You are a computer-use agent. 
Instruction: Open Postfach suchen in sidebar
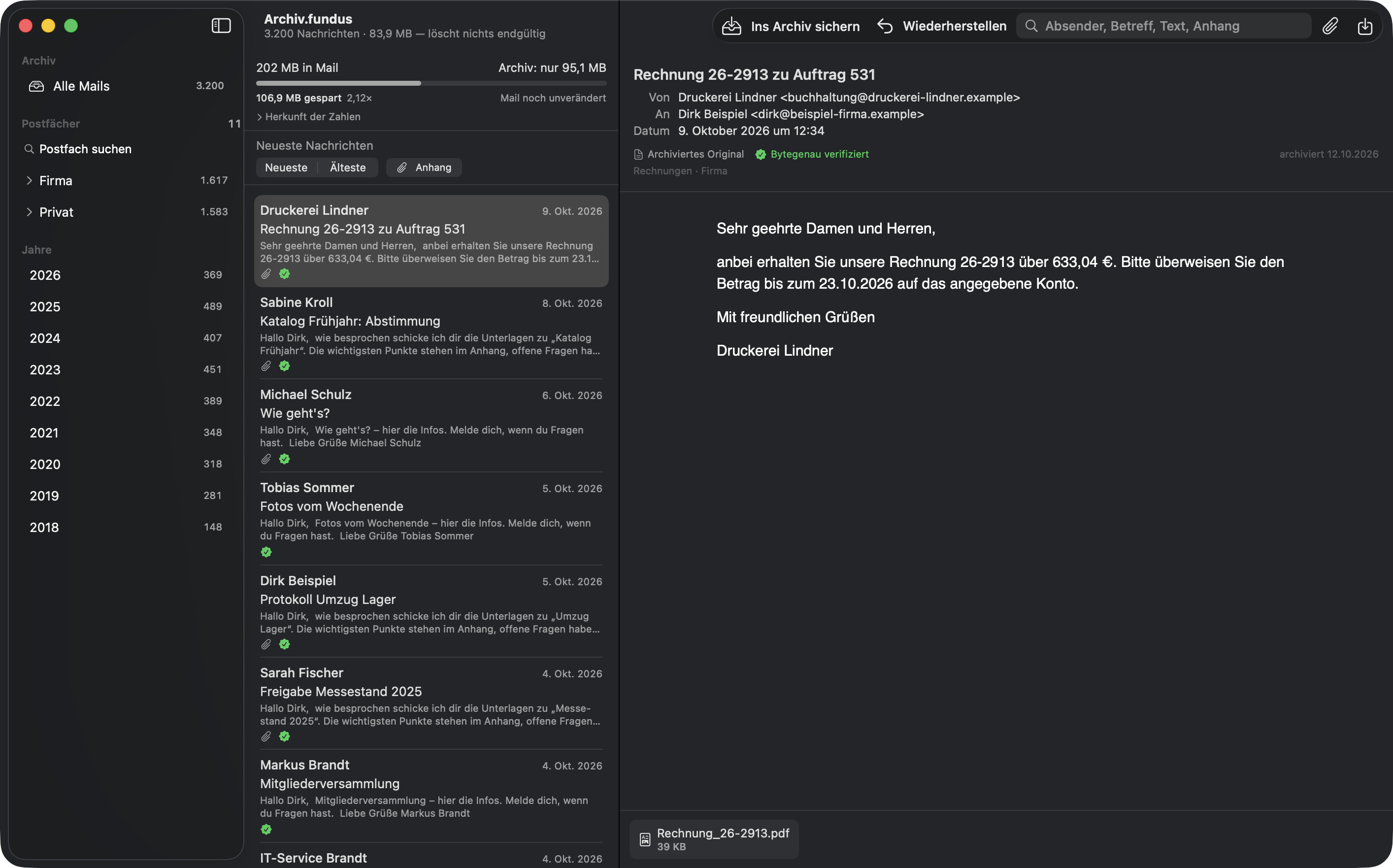click(x=126, y=149)
